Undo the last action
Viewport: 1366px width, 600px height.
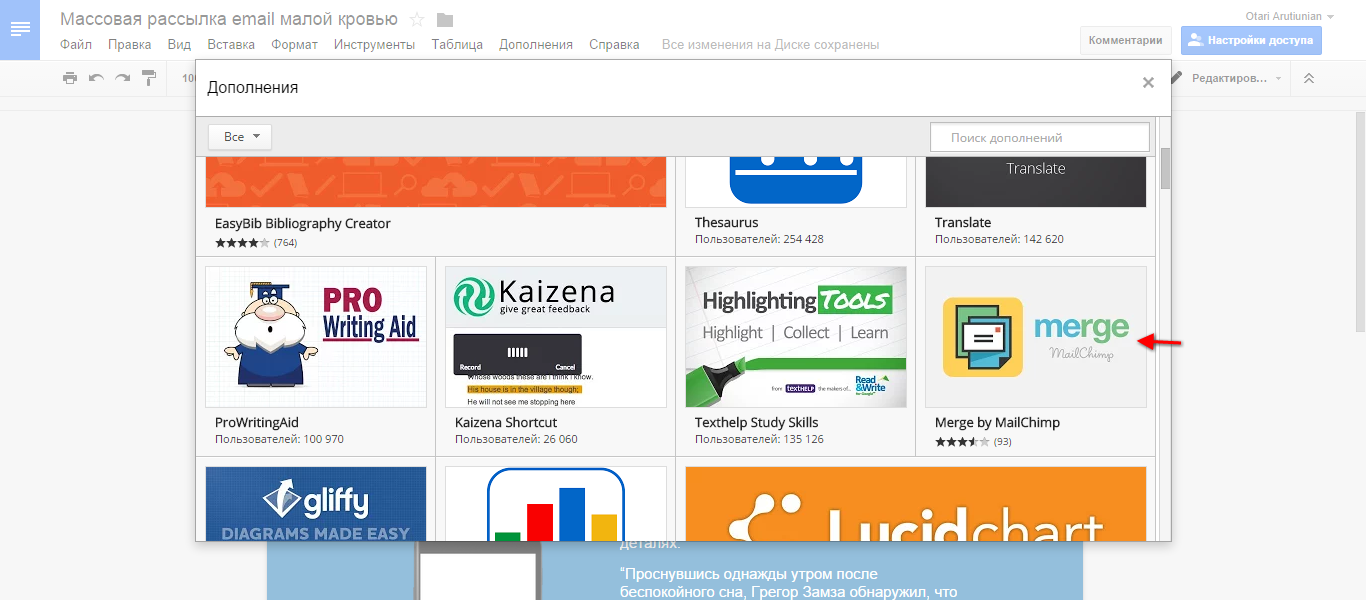pyautogui.click(x=96, y=78)
